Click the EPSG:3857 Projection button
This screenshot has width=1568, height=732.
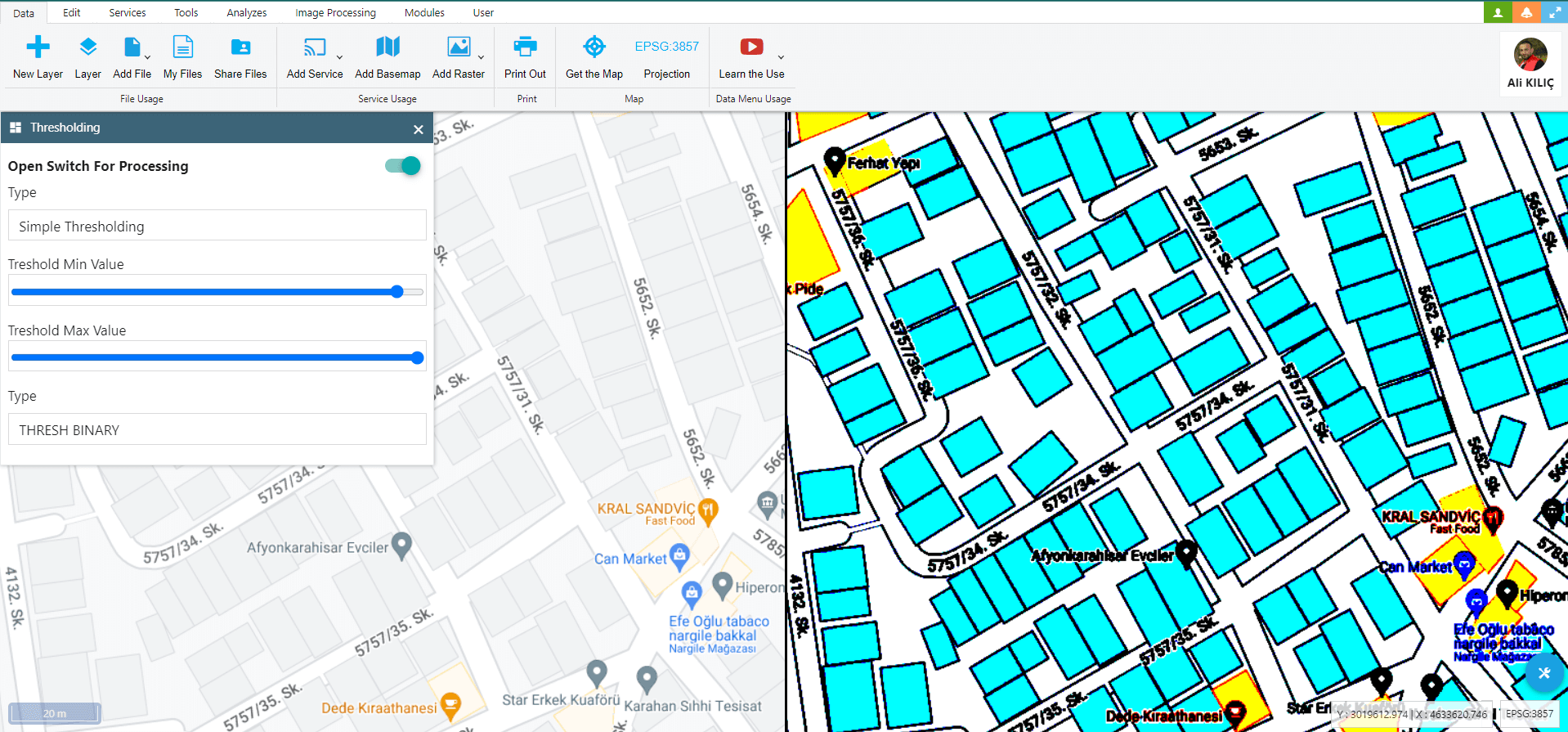point(666,57)
